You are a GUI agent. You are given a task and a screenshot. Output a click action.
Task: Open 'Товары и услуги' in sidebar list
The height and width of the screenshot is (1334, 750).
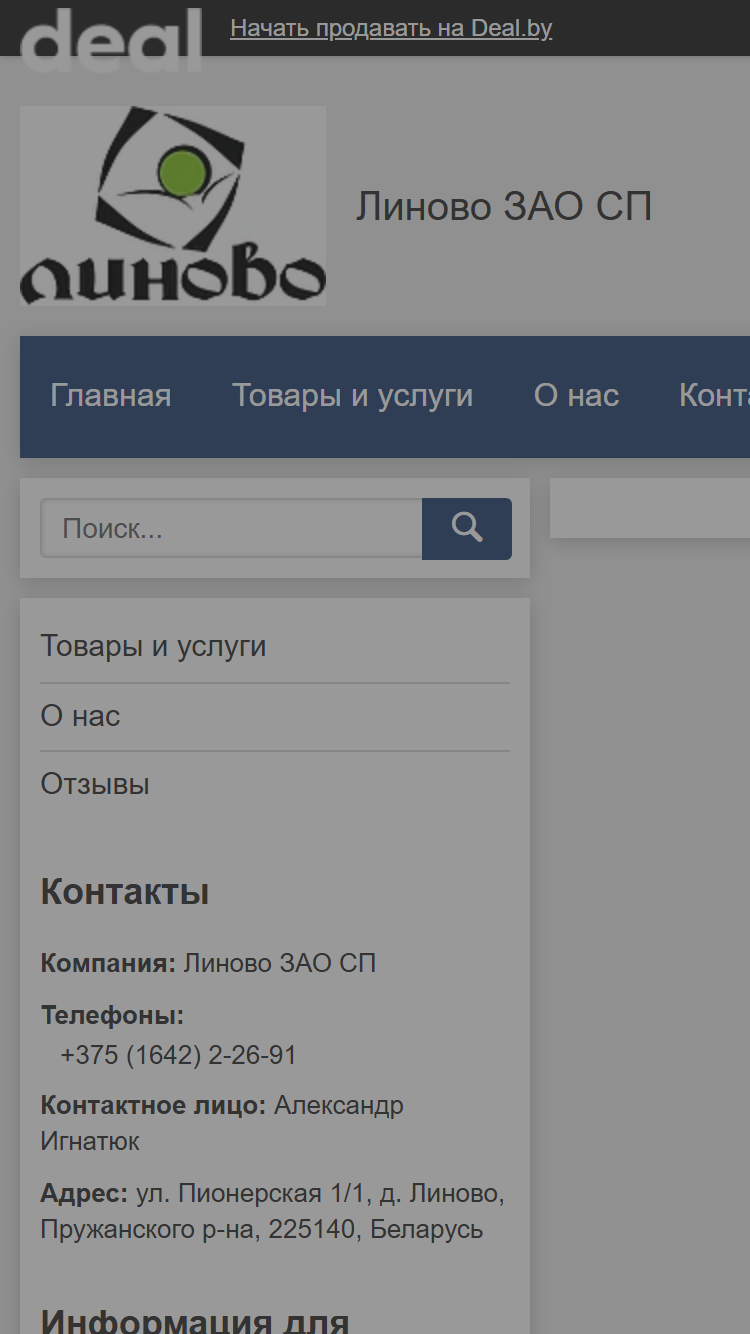click(x=153, y=646)
